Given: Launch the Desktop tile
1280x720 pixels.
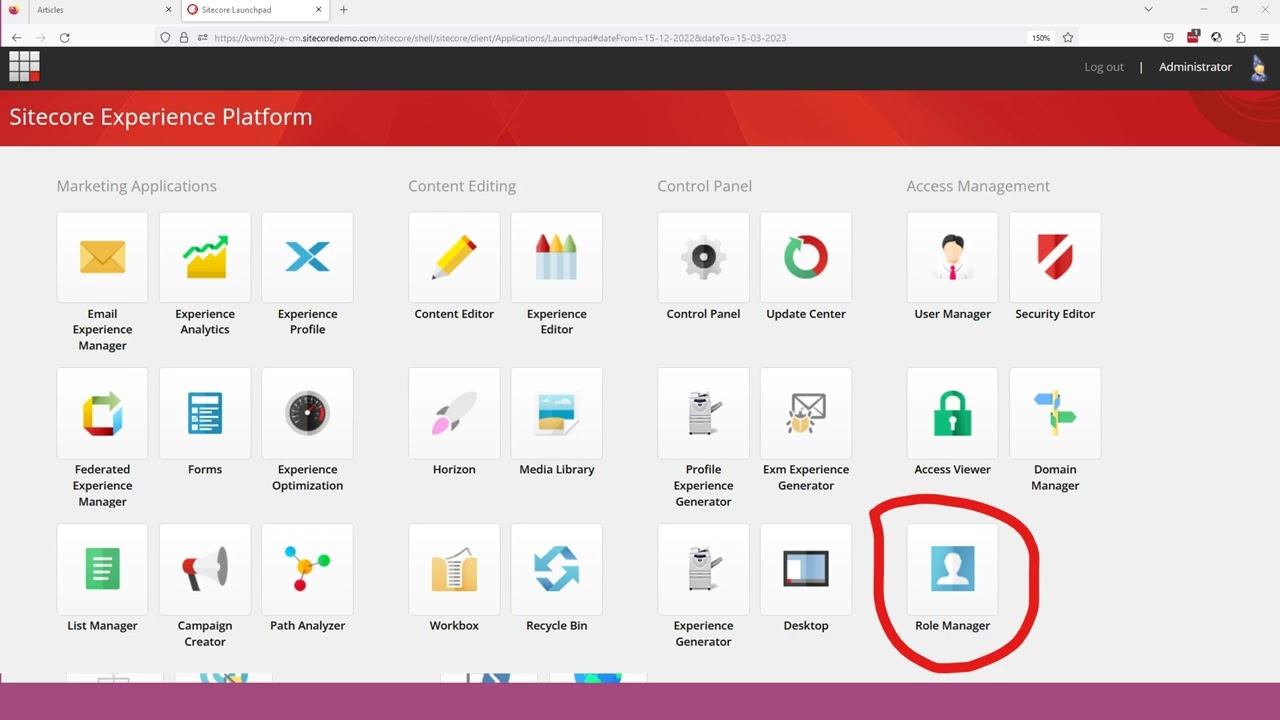Looking at the screenshot, I should [806, 569].
